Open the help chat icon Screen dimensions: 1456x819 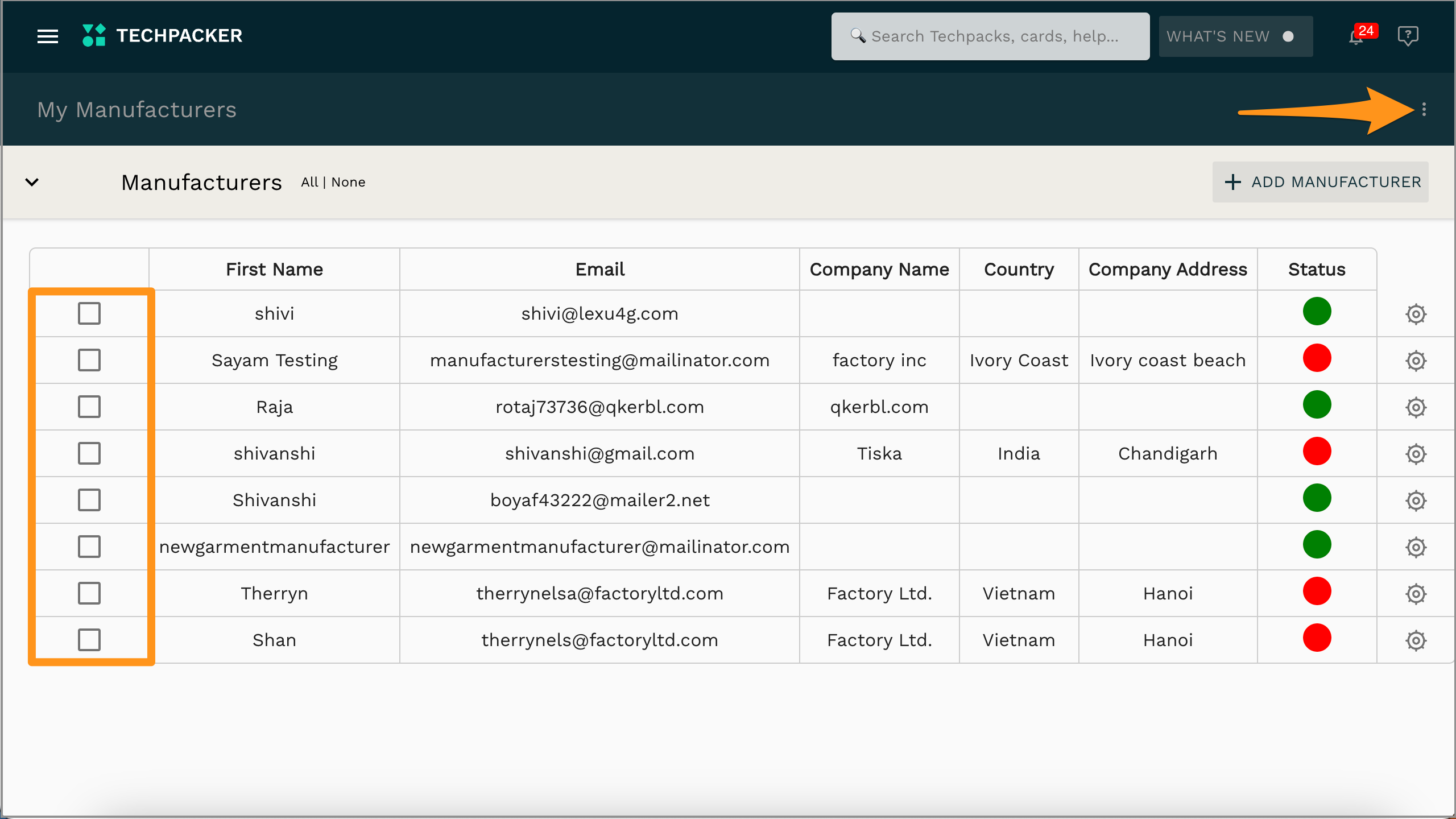pyautogui.click(x=1408, y=36)
